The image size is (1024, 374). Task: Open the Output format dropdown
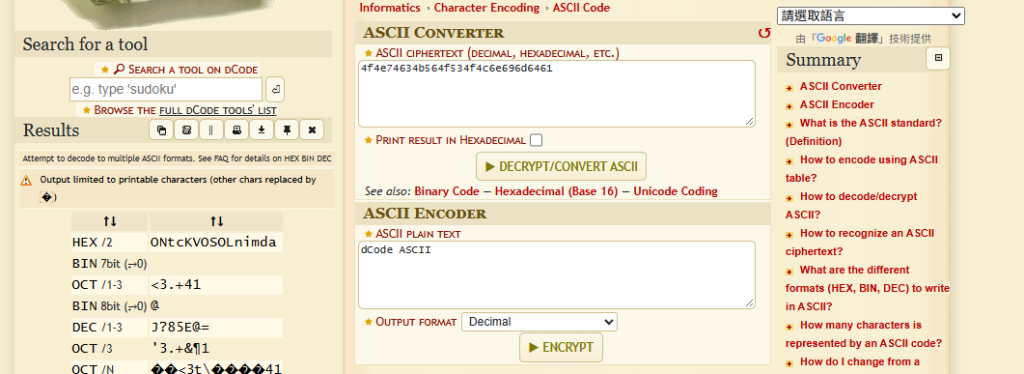(539, 322)
